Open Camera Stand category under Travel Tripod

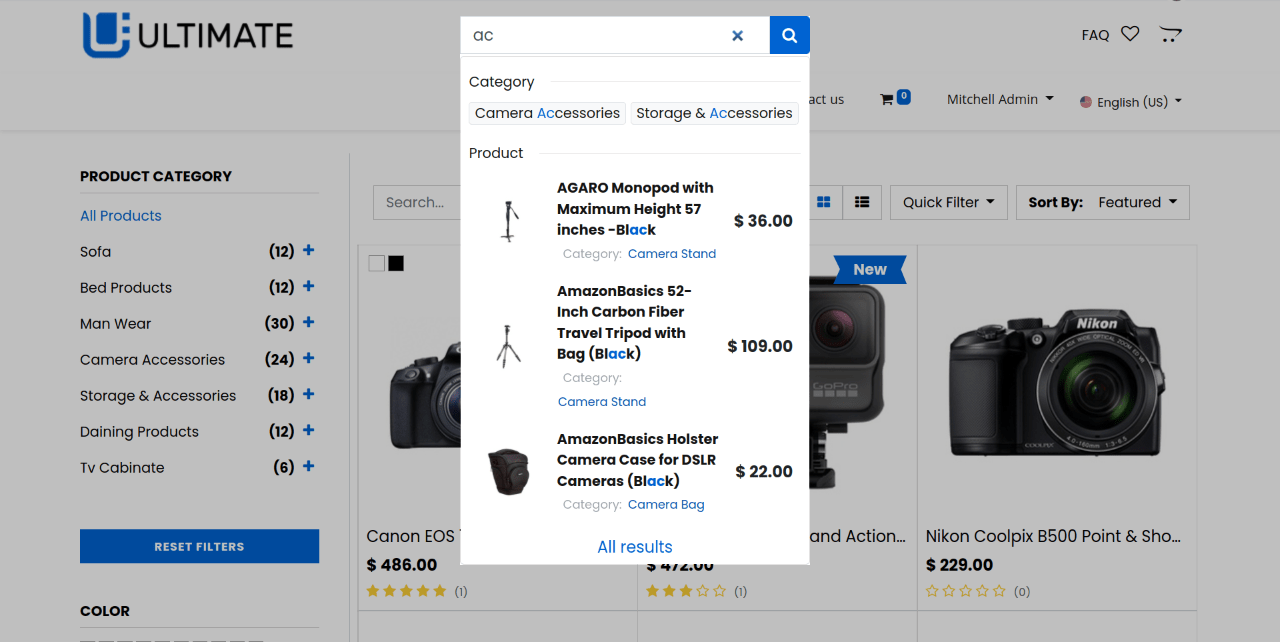602,402
